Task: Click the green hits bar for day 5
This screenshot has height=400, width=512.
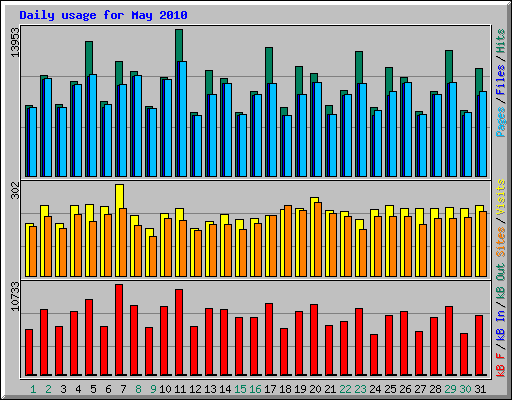Action: [x=89, y=58]
